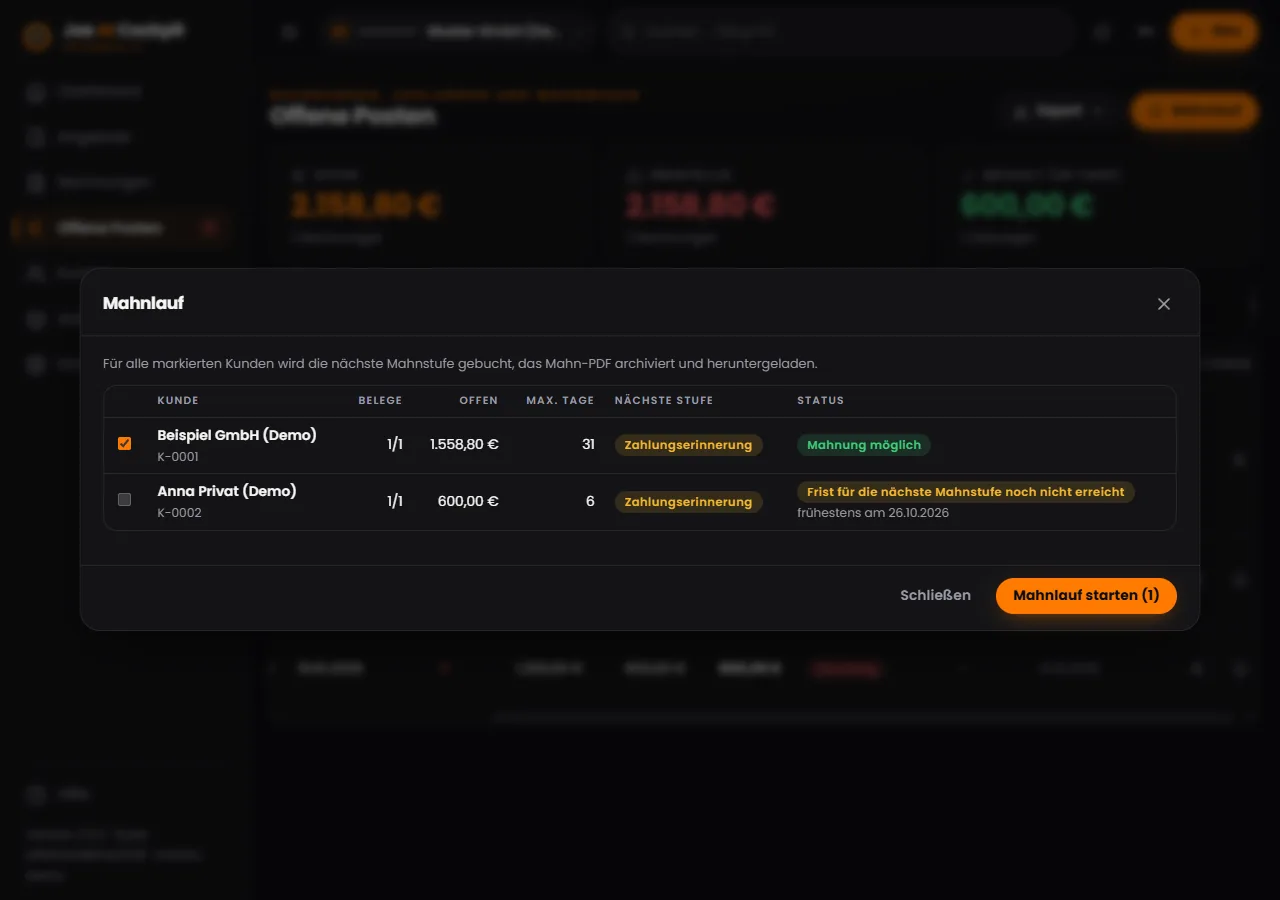
Task: Close the Mahnlauf dialog with X
Action: 1163,304
